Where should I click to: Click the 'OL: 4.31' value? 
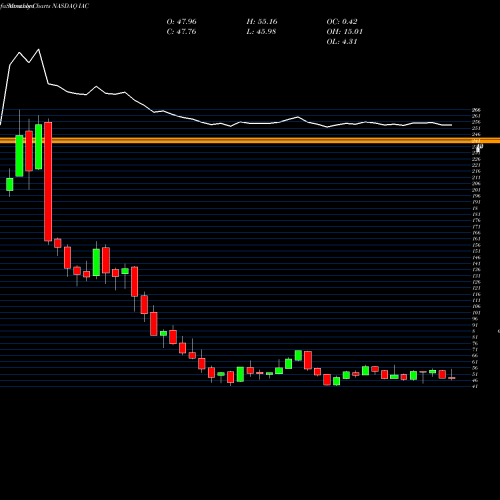tap(342, 42)
